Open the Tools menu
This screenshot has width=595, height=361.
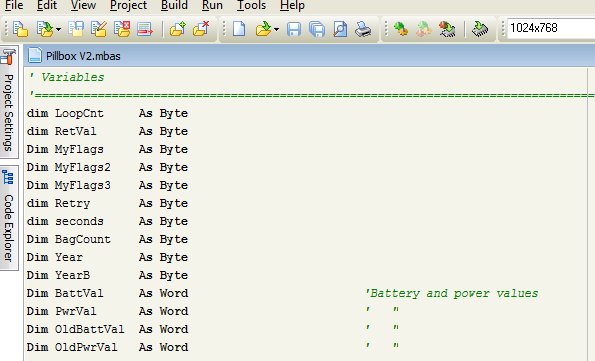[x=251, y=6]
